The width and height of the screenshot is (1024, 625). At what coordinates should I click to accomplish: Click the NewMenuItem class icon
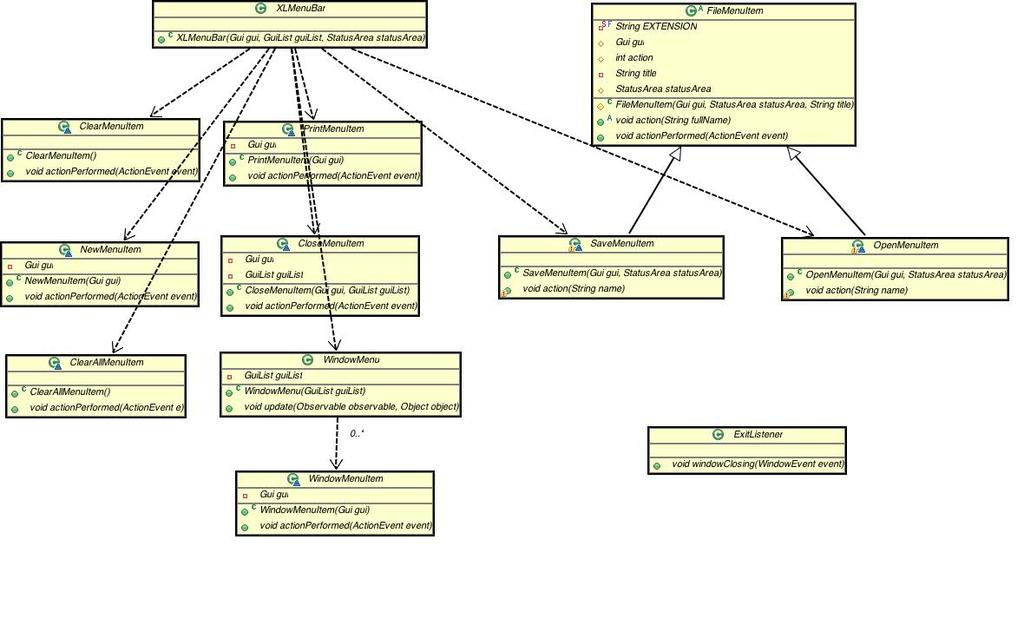[65, 250]
